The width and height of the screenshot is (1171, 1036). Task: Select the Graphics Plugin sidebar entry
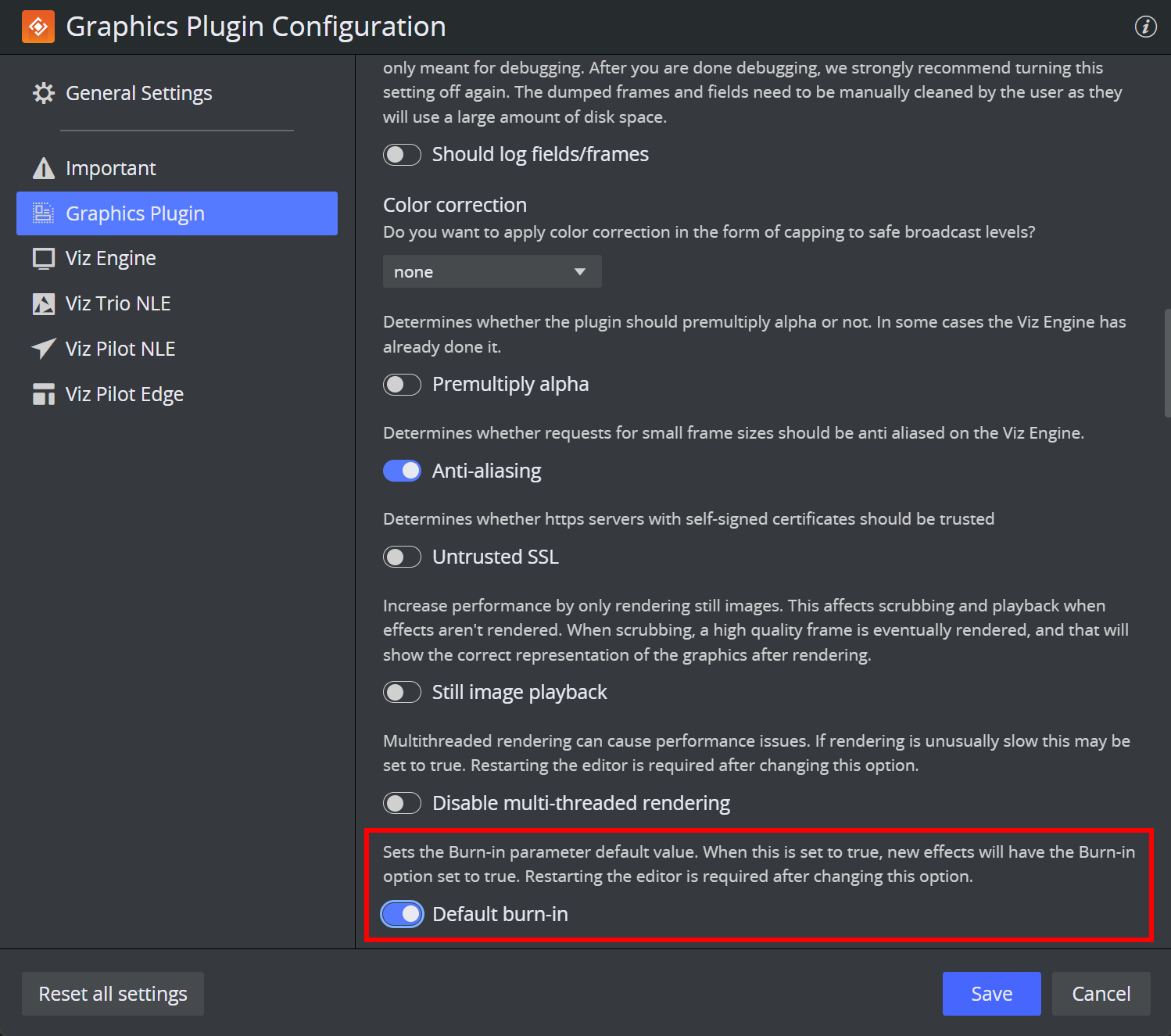[x=177, y=213]
